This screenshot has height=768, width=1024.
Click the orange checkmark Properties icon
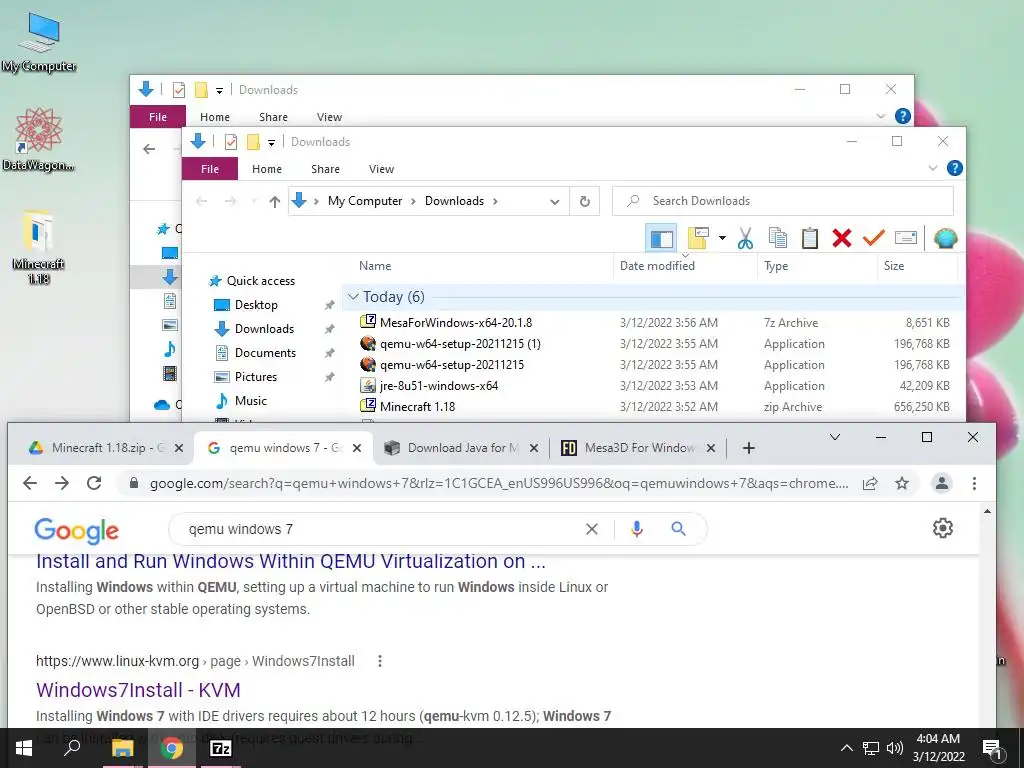click(x=873, y=238)
